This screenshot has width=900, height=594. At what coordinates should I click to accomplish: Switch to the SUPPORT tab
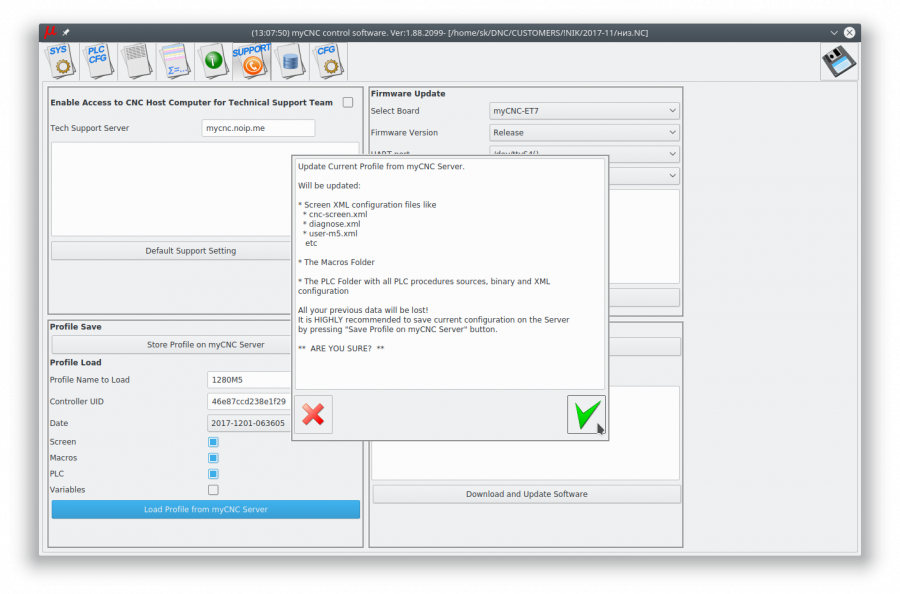click(x=251, y=61)
